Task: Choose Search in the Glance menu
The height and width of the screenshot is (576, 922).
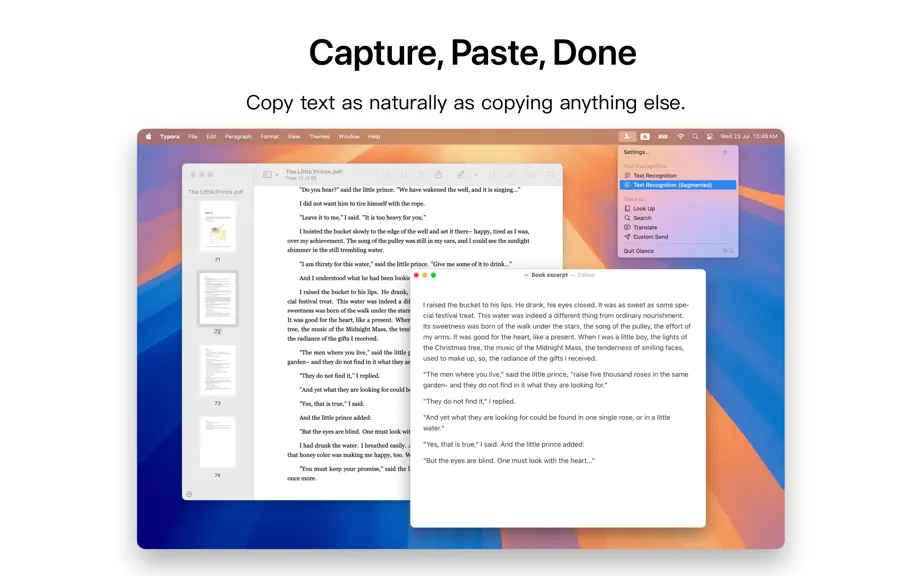Action: pyautogui.click(x=677, y=218)
